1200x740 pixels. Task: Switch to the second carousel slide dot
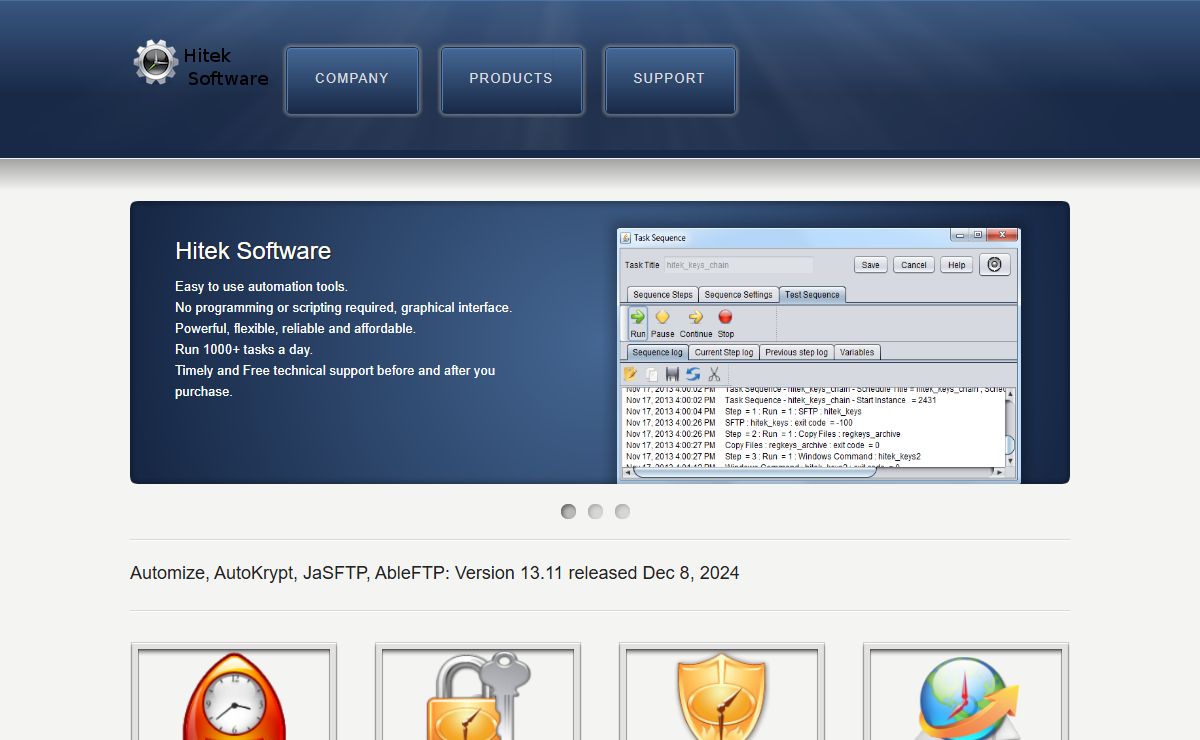[595, 511]
